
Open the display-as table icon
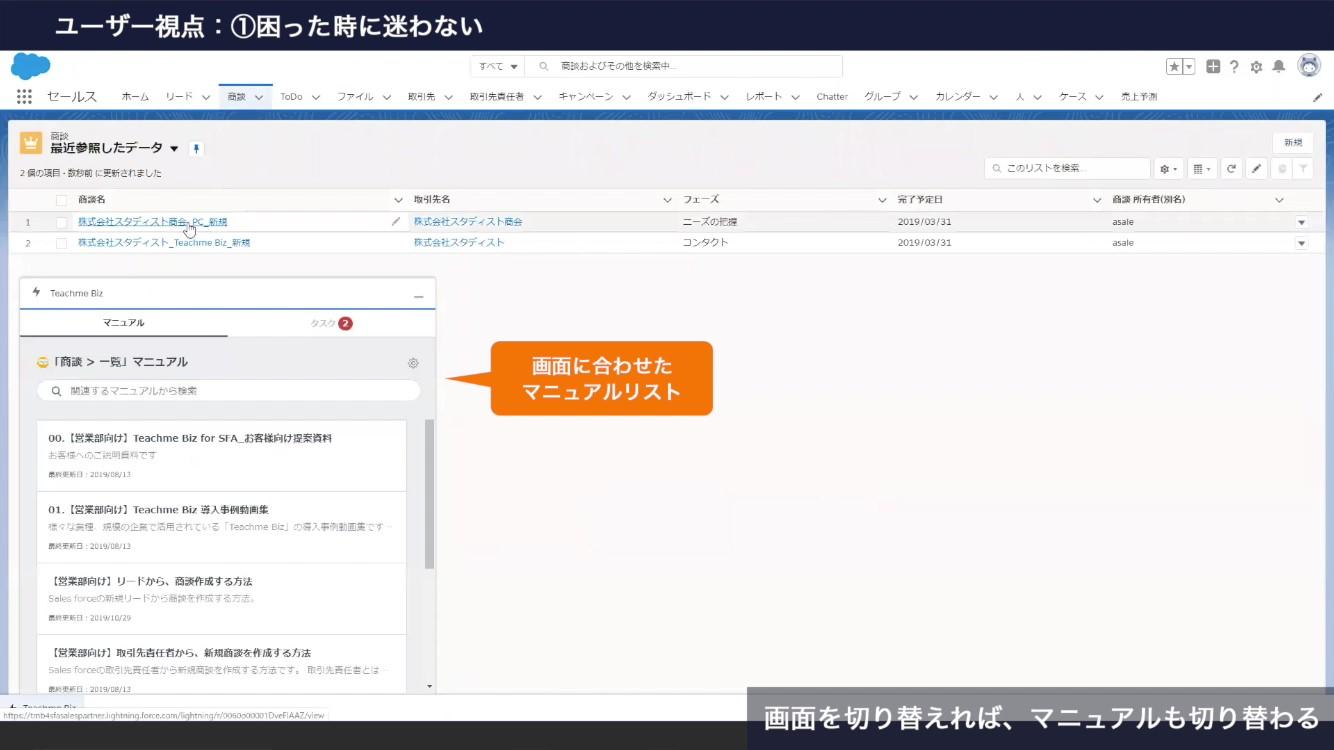pyautogui.click(x=1203, y=169)
